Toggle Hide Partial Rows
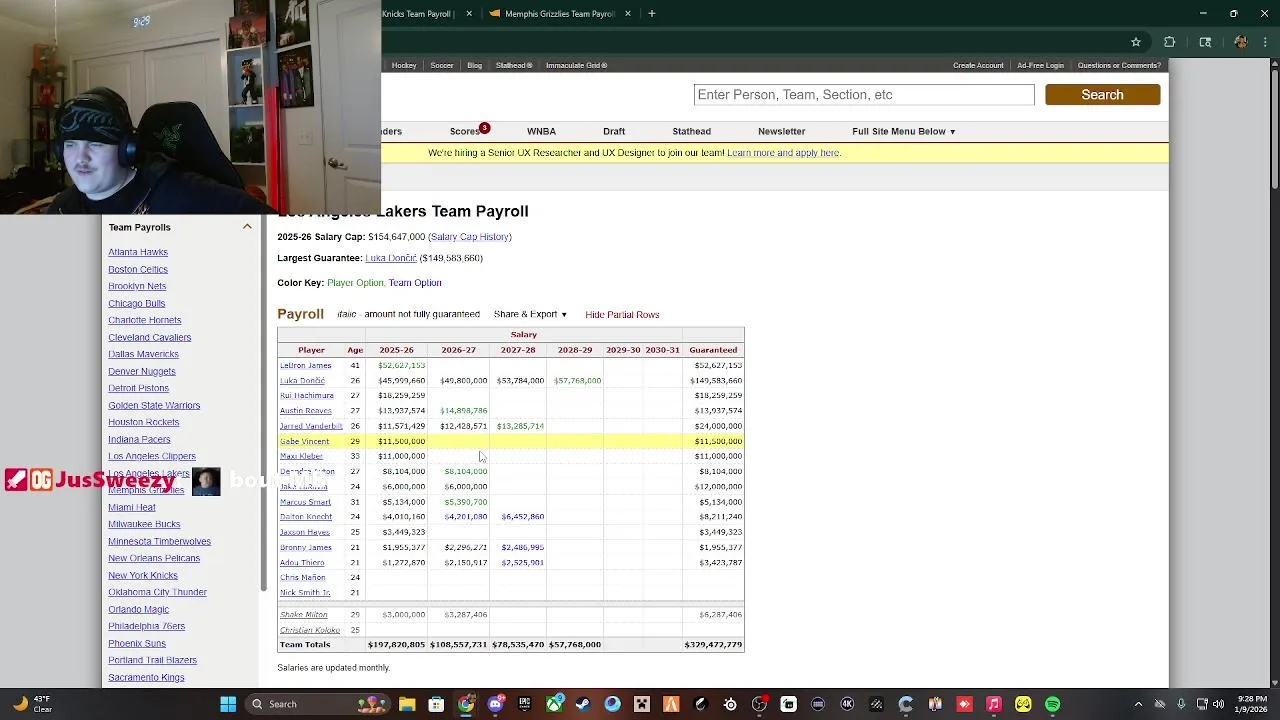This screenshot has width=1280, height=720. click(x=622, y=314)
